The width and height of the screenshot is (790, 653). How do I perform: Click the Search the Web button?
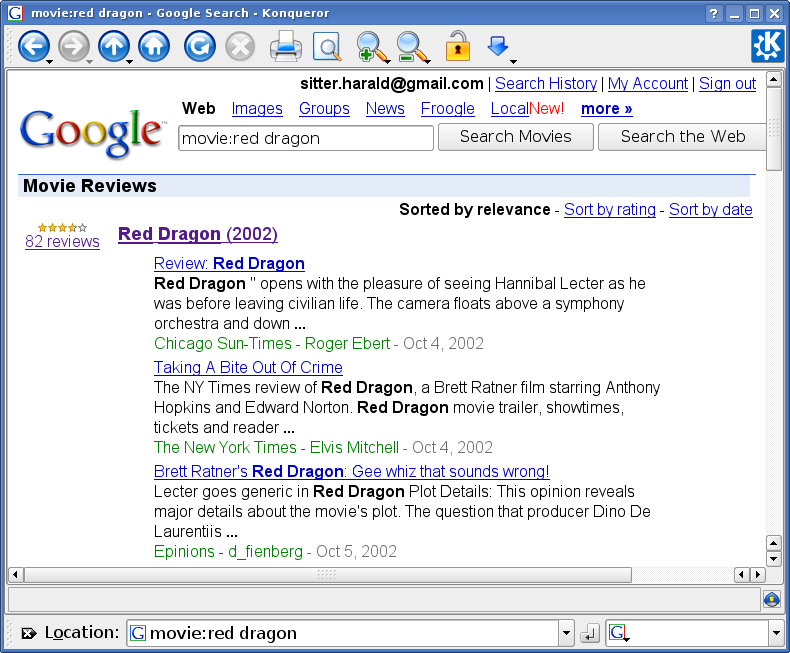click(683, 137)
